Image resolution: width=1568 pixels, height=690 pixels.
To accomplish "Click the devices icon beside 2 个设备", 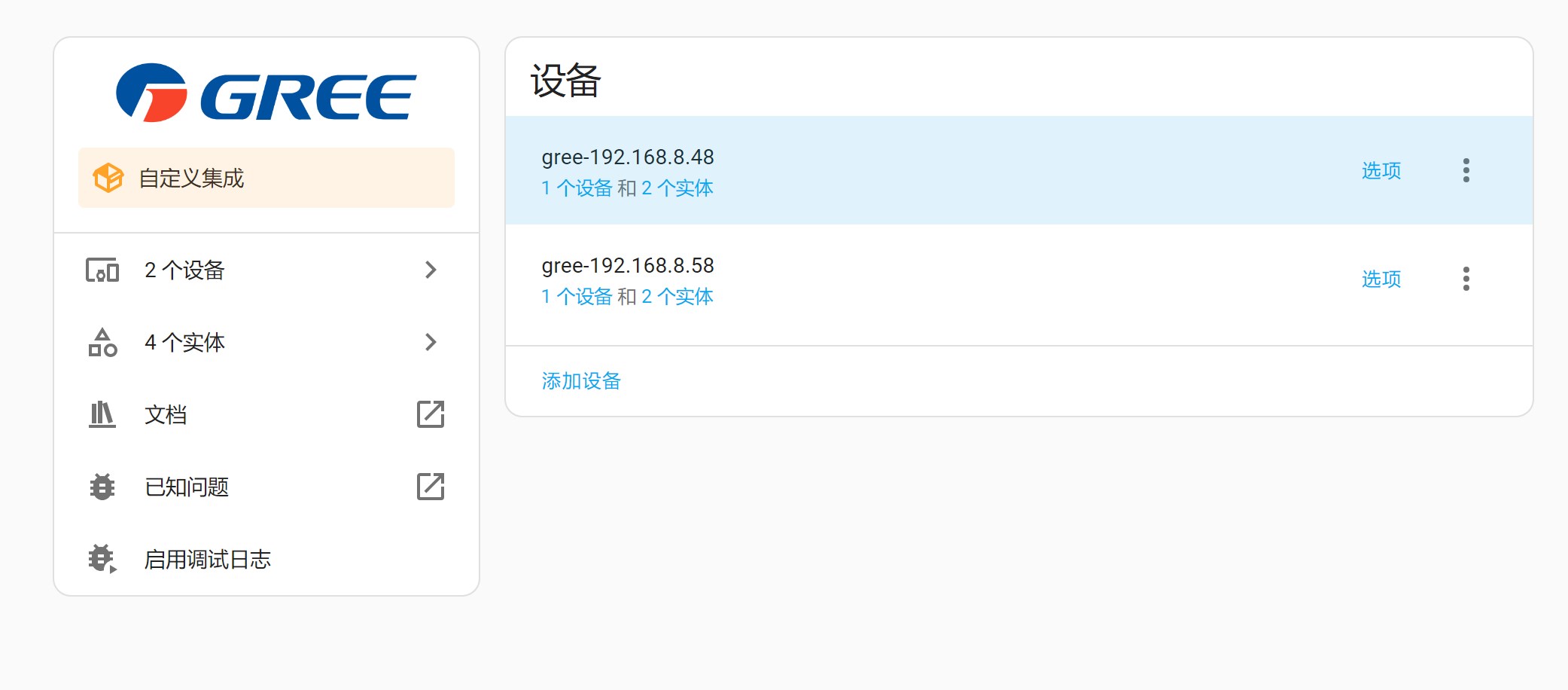I will coord(102,270).
